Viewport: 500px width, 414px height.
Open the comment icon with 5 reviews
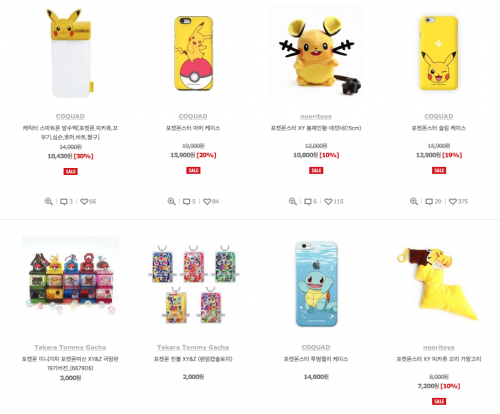187,202
